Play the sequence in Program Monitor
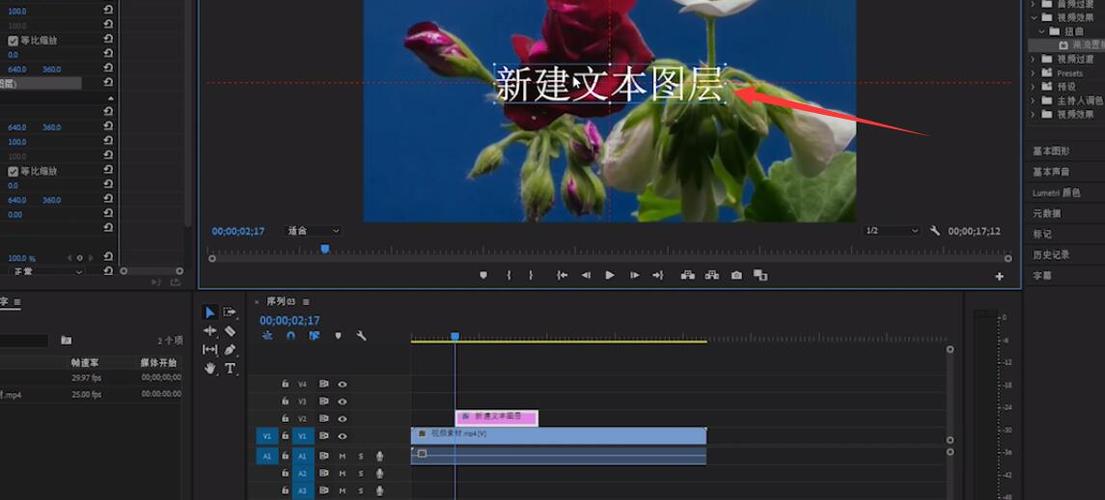Image resolution: width=1105 pixels, height=500 pixels. coord(610,275)
